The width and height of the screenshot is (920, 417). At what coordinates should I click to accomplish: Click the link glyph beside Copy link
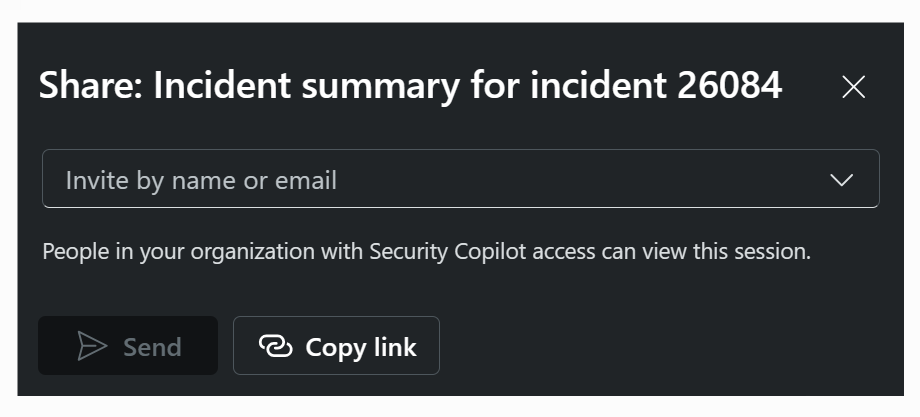pyautogui.click(x=276, y=346)
